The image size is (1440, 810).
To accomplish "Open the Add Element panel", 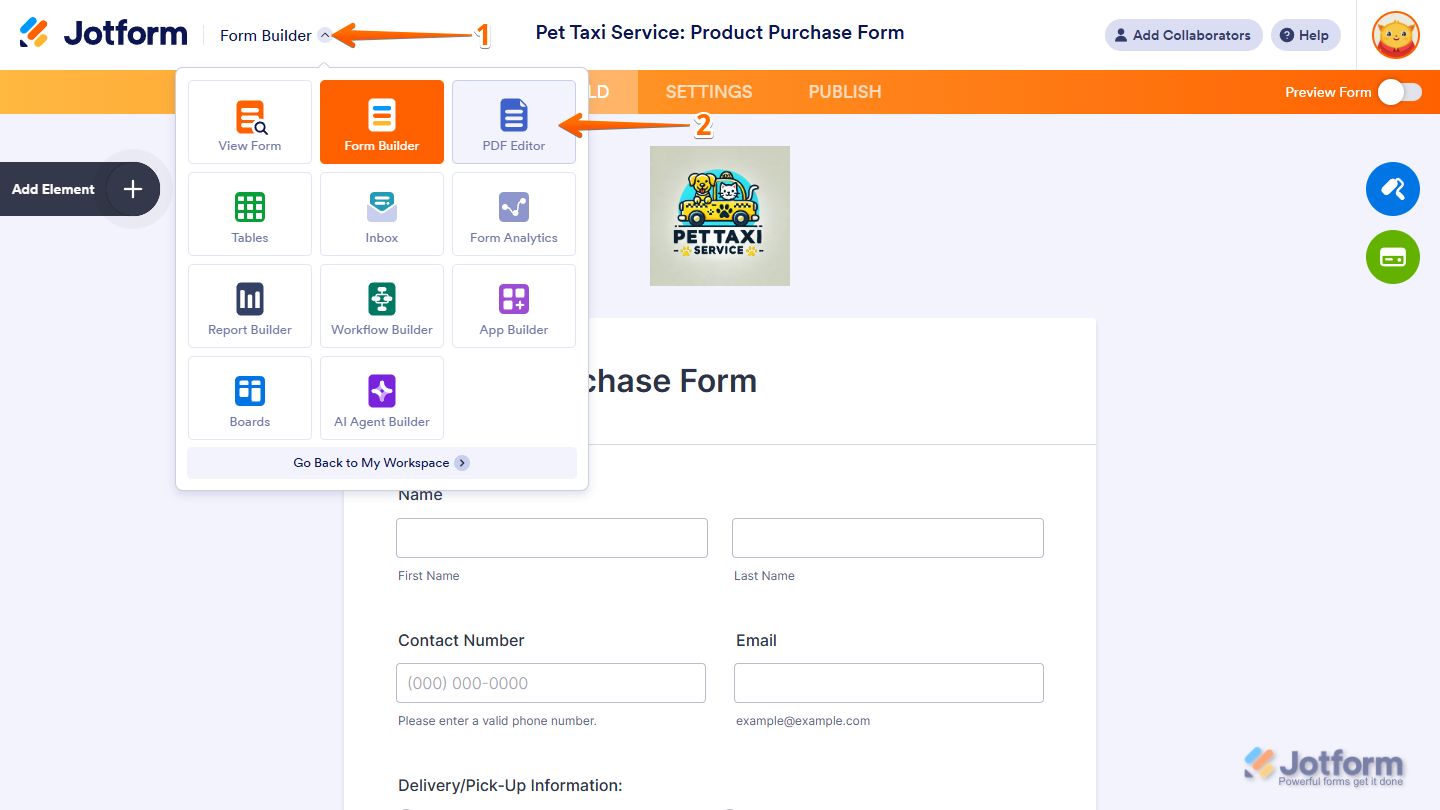I will (80, 189).
